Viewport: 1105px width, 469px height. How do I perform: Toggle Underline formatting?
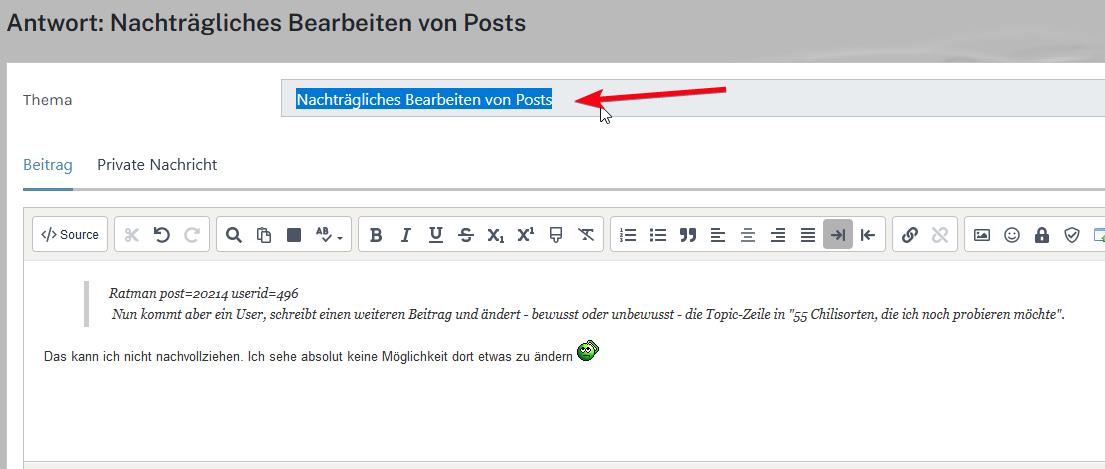click(436, 235)
